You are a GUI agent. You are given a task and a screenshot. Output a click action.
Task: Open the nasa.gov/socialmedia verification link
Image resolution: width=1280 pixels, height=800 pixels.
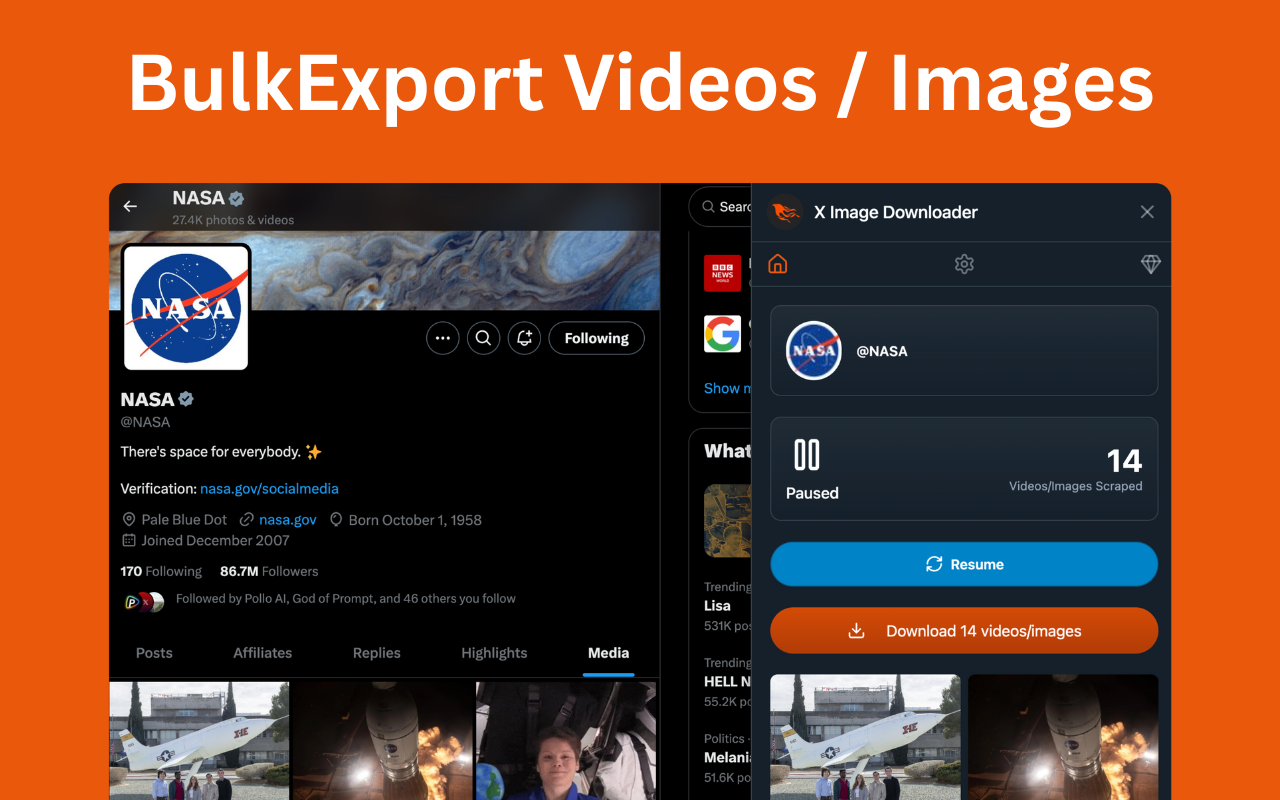(x=269, y=488)
